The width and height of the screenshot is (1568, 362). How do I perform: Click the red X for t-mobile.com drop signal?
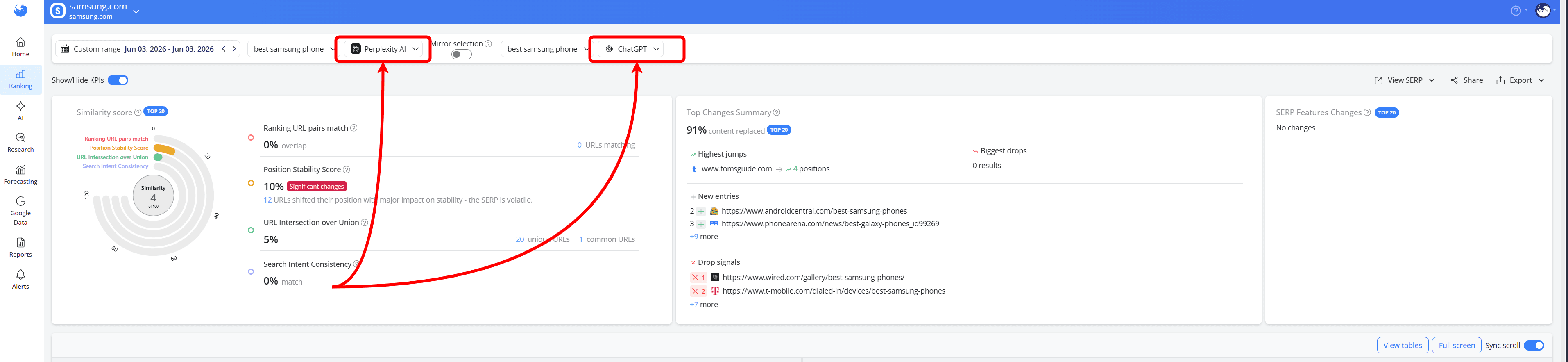(x=695, y=291)
